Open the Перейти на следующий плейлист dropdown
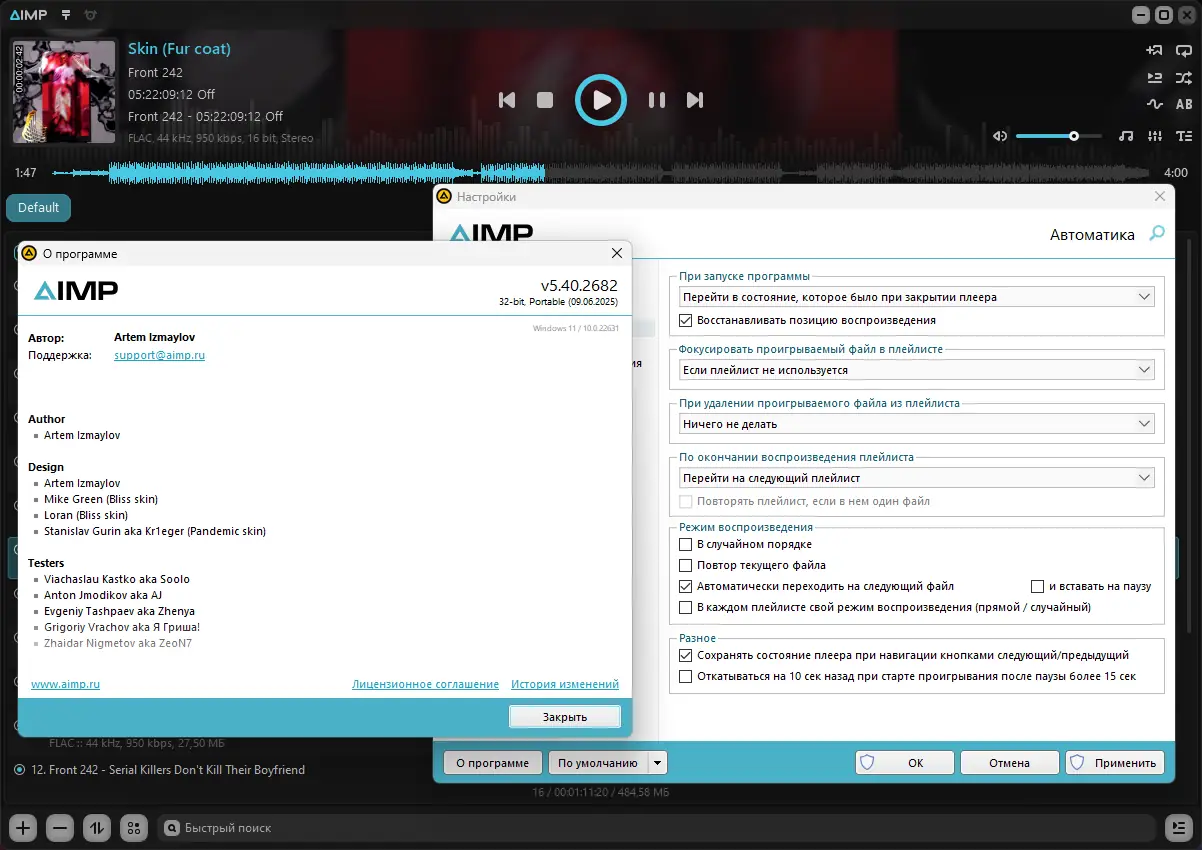Screen dimensions: 1202x850 point(916,478)
